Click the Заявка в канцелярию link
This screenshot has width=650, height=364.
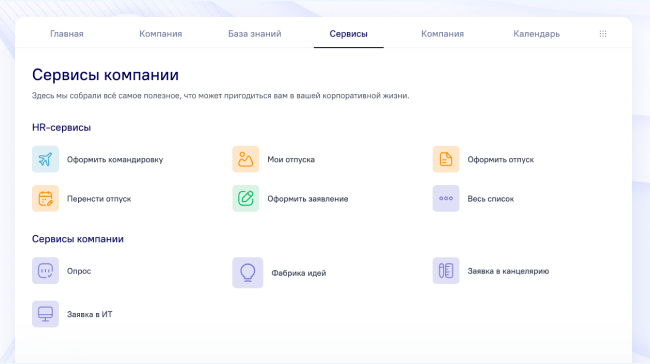pos(508,271)
